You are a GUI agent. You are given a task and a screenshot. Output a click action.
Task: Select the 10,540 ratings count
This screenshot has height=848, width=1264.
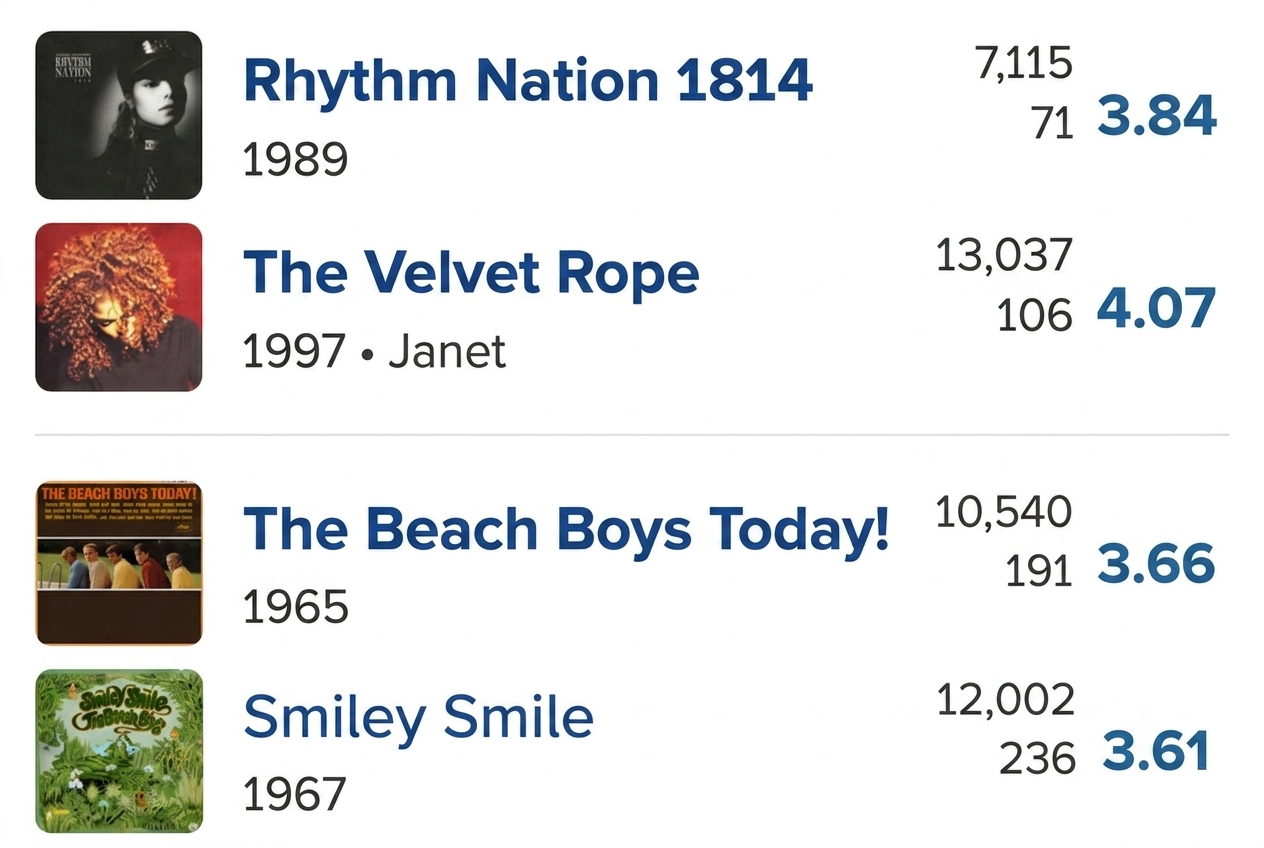click(1004, 512)
